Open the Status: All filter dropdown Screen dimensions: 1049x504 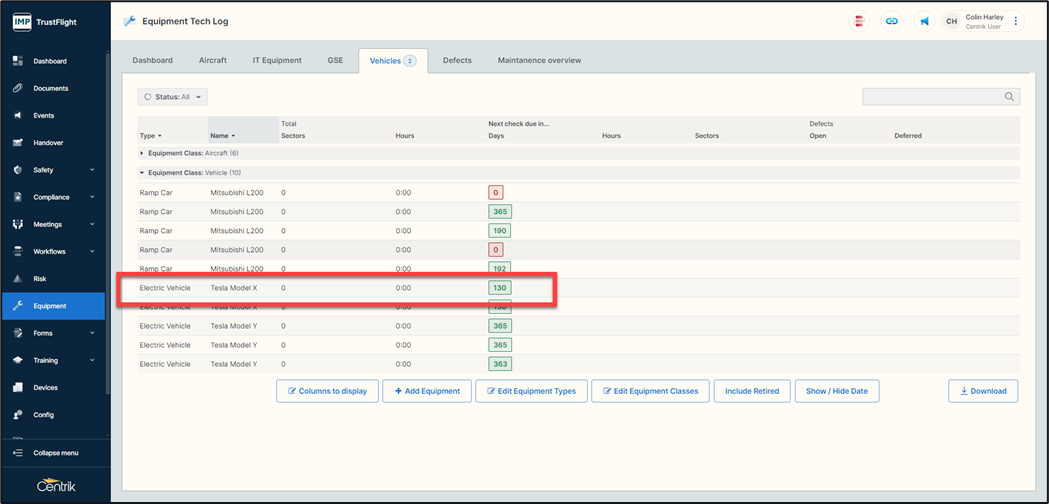click(x=173, y=97)
